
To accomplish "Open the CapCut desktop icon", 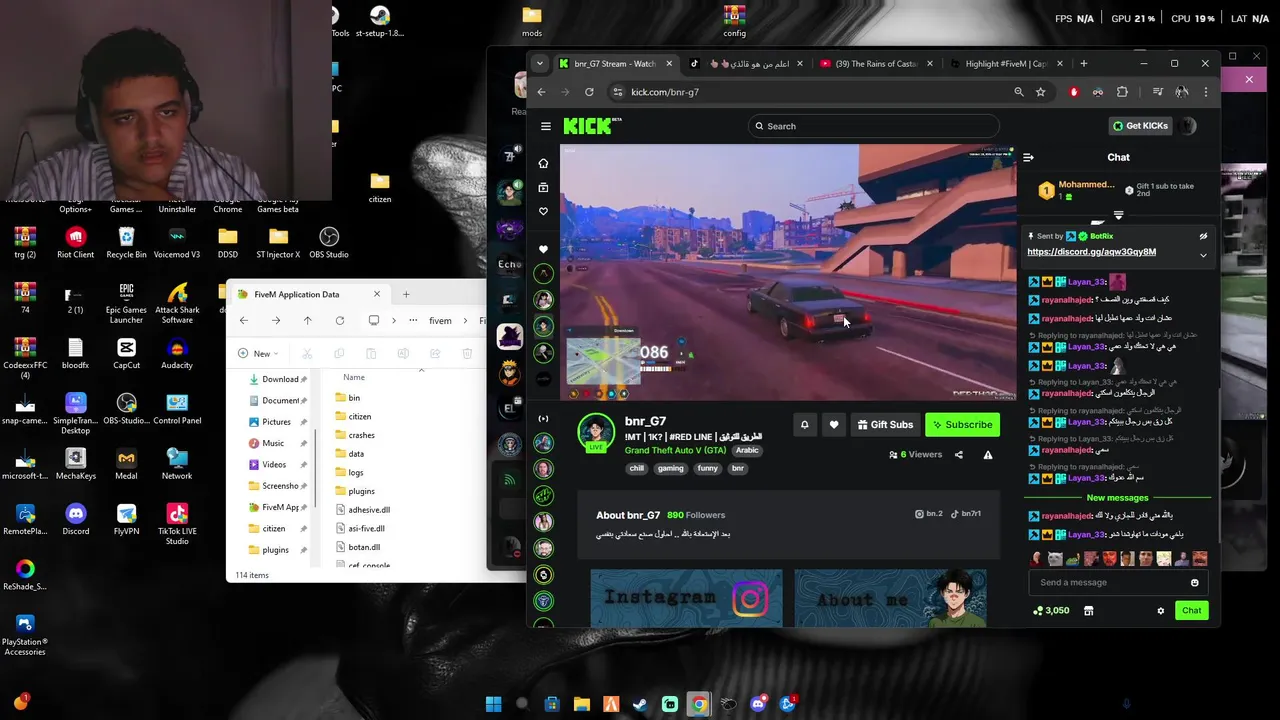I will click(x=126, y=353).
